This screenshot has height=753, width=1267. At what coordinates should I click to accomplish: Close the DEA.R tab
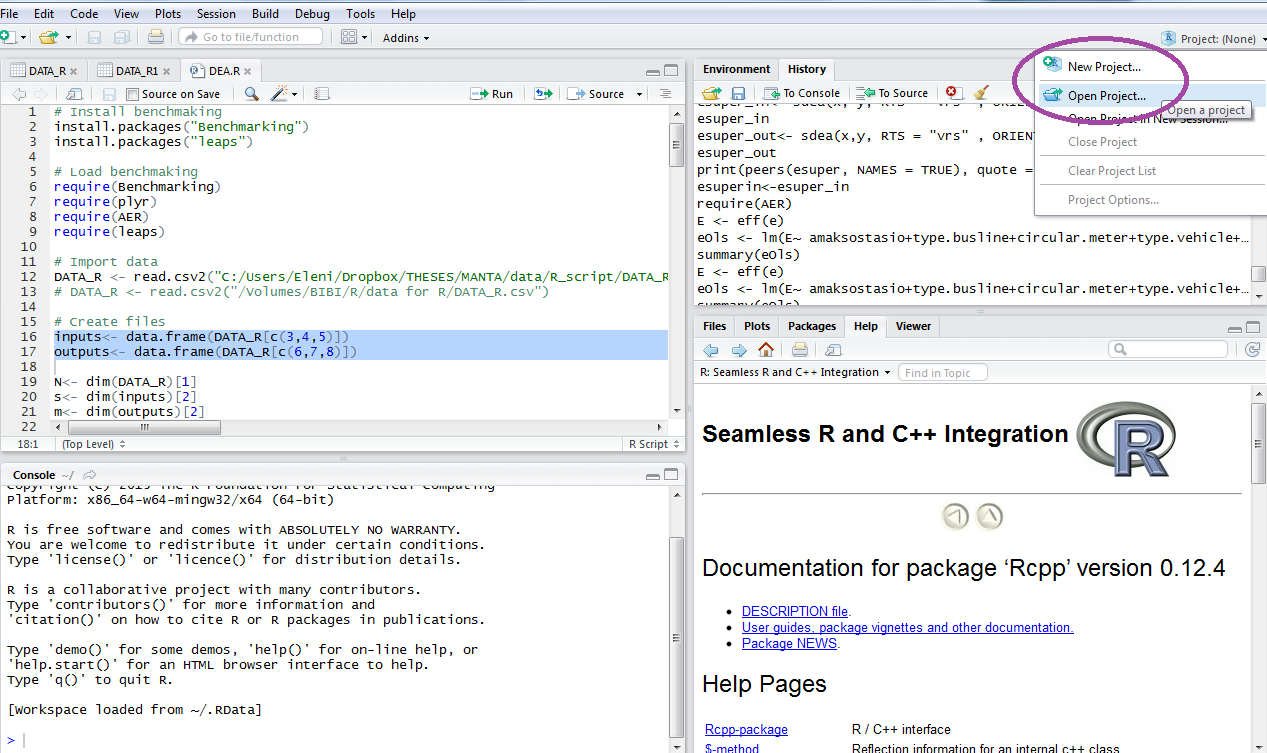click(249, 71)
